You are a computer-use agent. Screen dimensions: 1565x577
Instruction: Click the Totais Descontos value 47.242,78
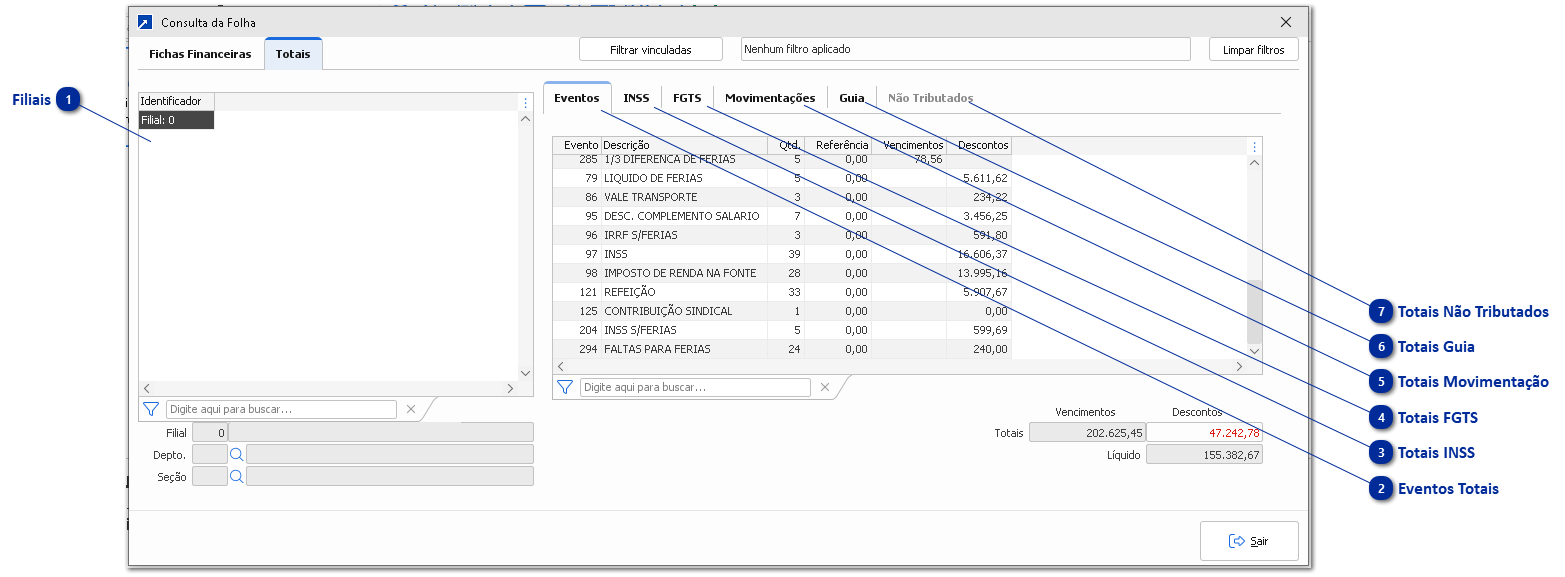coord(1205,433)
